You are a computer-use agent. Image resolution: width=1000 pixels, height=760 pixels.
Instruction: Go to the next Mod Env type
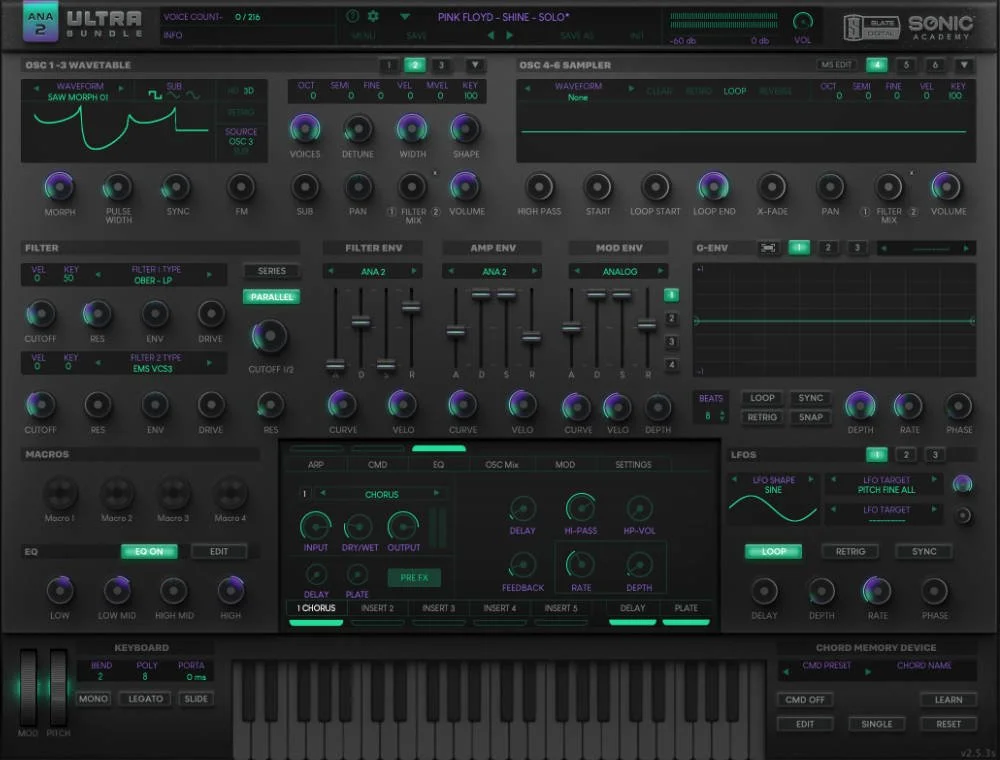[660, 271]
